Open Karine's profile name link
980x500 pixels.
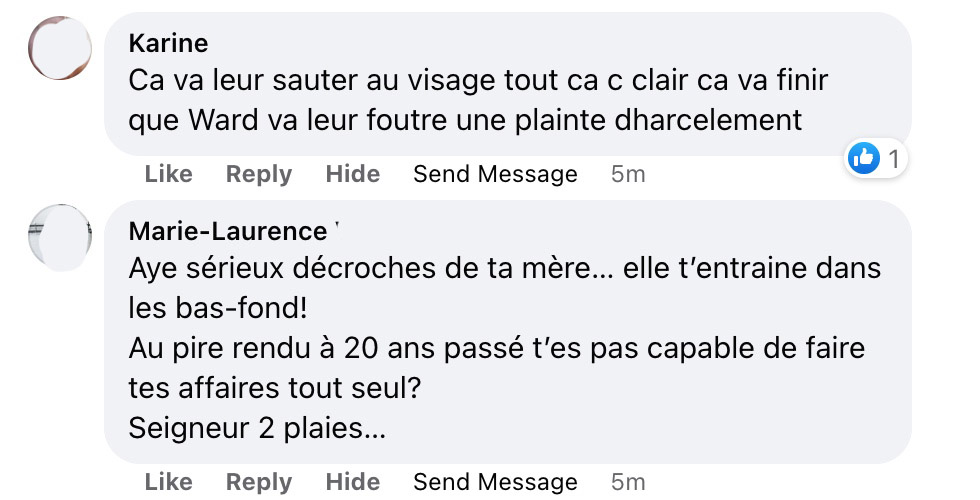coord(168,43)
